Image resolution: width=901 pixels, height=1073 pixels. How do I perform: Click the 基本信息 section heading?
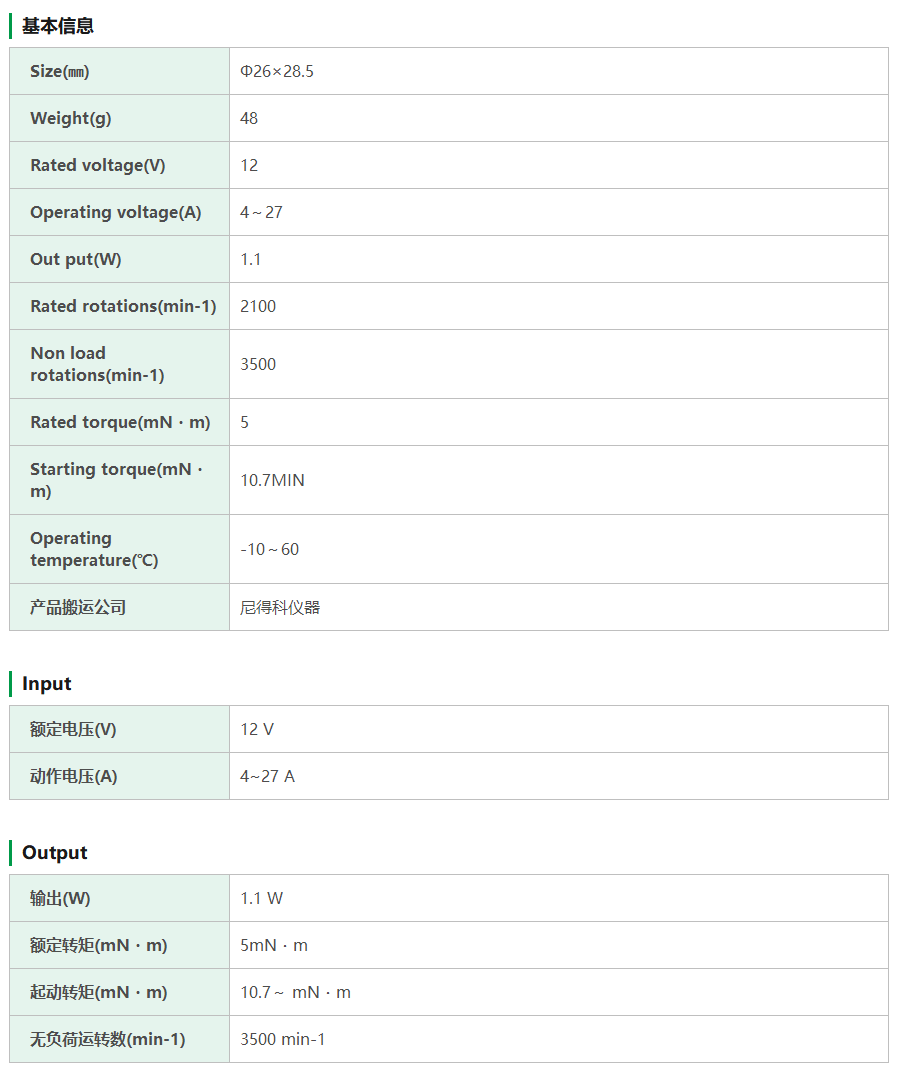(x=58, y=26)
